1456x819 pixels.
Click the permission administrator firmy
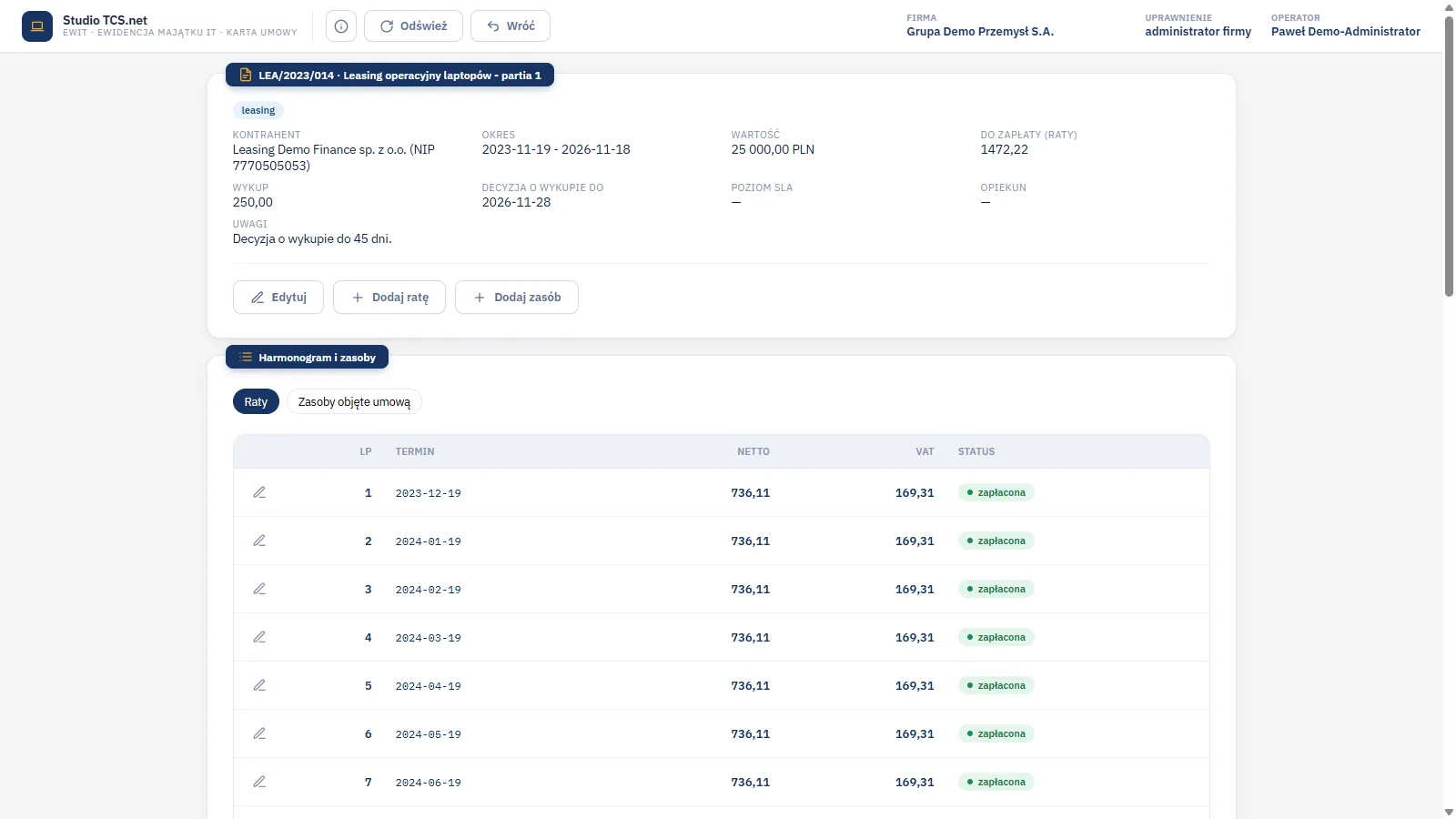1198,32
